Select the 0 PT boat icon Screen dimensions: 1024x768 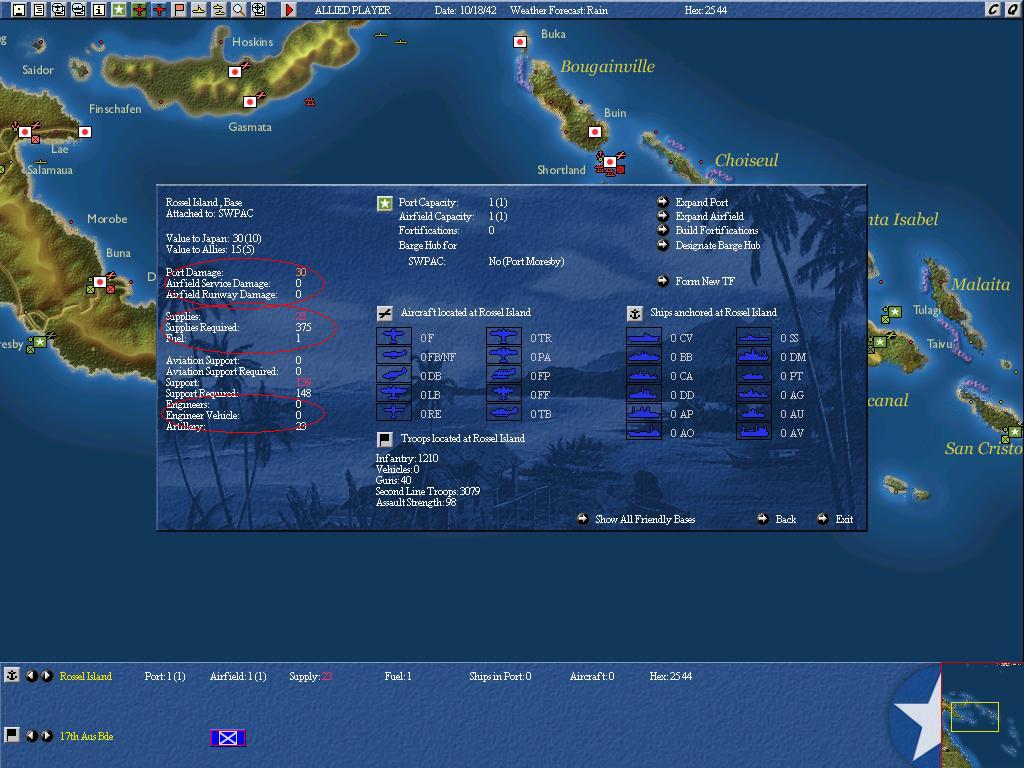754,375
